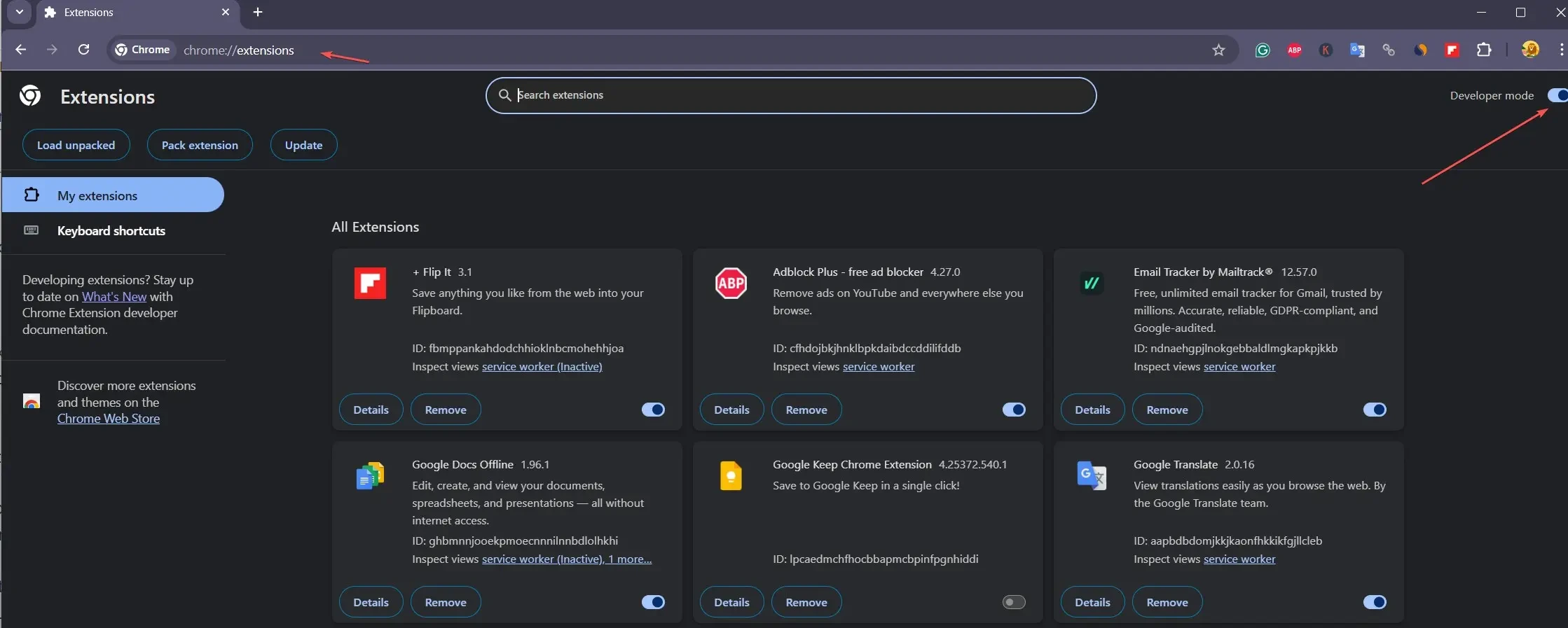This screenshot has width=1568, height=628.
Task: Click the Google Translate card icon
Action: coord(1092,476)
